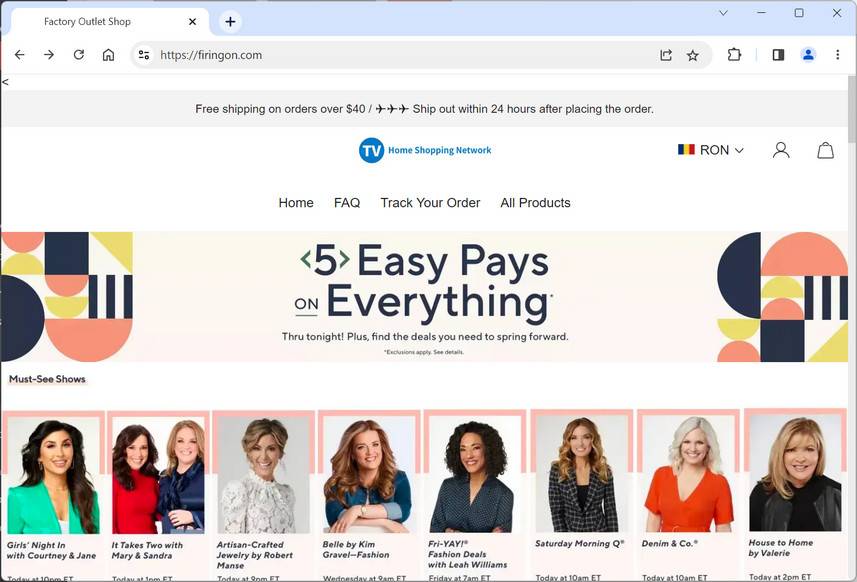Viewport: 857px width, 582px height.
Task: Open the All Products menu item
Action: coord(535,203)
